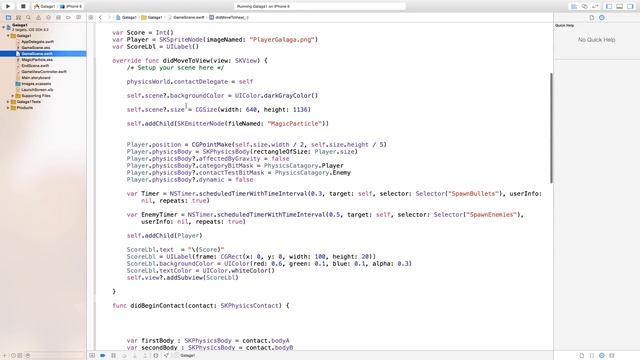Hide the debug area button
Screen dimensions: 640x360
(x=92, y=356)
